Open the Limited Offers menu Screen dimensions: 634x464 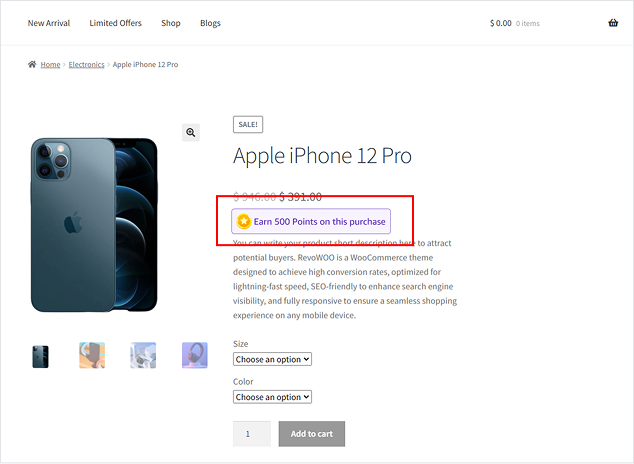coord(115,23)
